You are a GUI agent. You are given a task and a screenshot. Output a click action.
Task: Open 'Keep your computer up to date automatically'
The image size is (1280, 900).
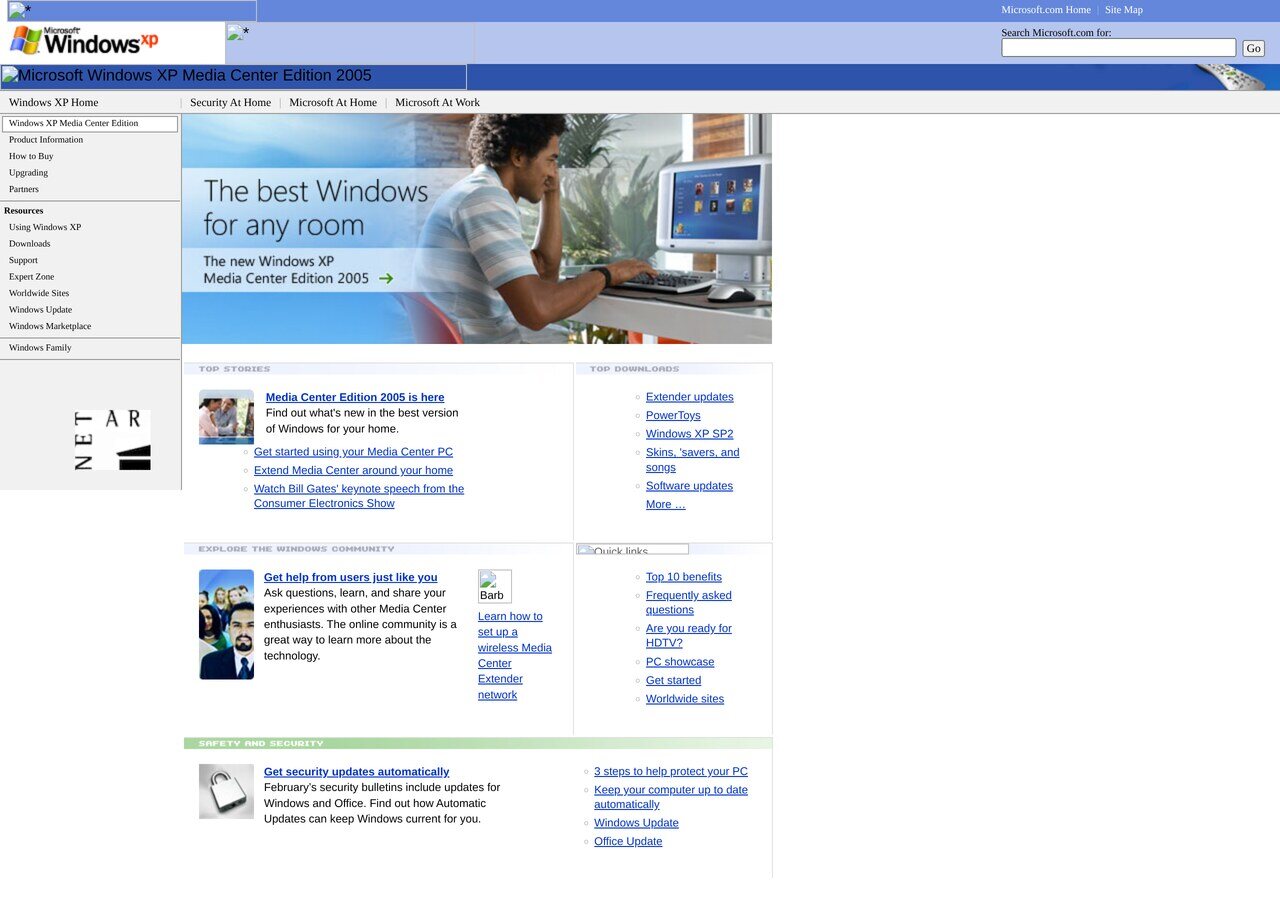[670, 797]
